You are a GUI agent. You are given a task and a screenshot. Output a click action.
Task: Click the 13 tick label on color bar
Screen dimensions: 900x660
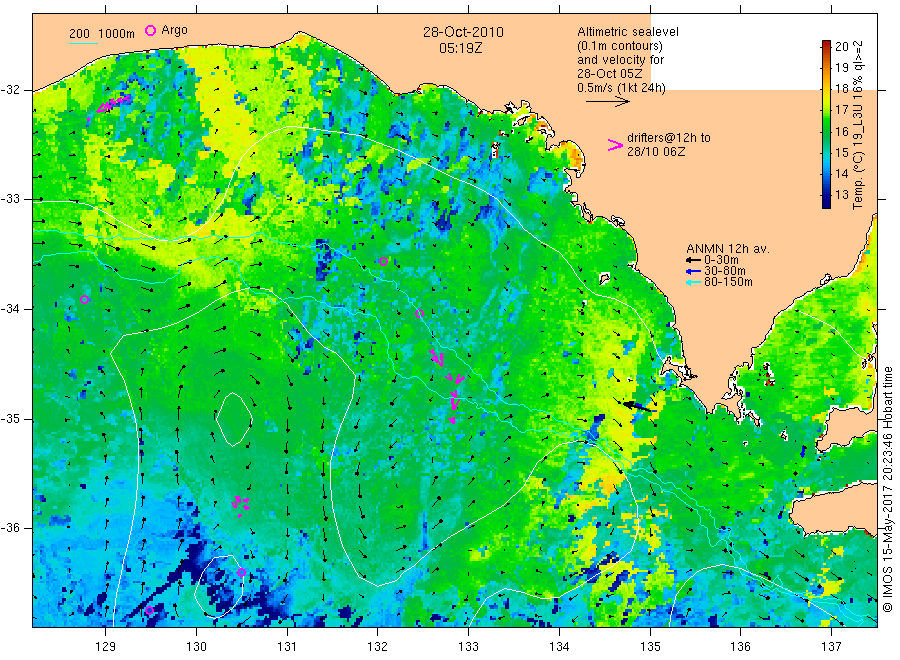coord(841,195)
